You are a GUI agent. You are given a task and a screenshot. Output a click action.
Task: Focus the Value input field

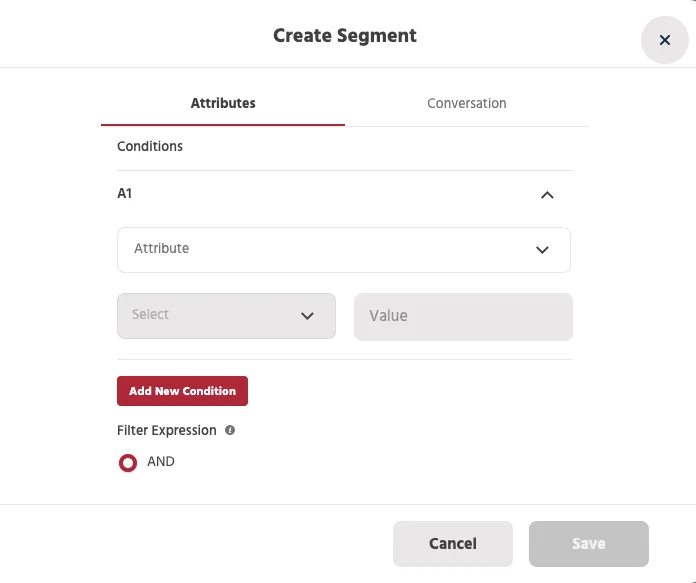(463, 317)
